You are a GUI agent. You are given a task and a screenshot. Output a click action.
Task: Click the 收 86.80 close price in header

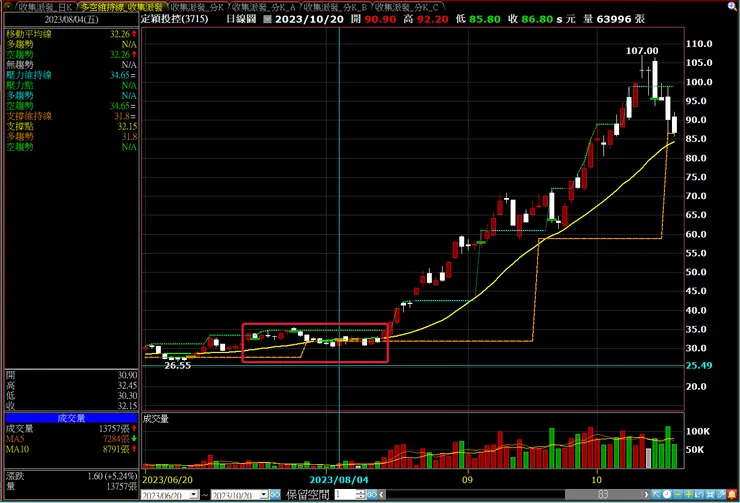tap(530, 19)
